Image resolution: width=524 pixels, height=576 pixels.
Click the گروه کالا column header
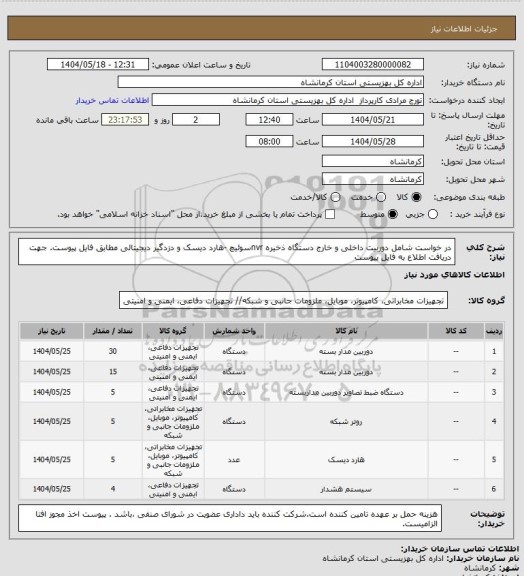click(x=173, y=331)
